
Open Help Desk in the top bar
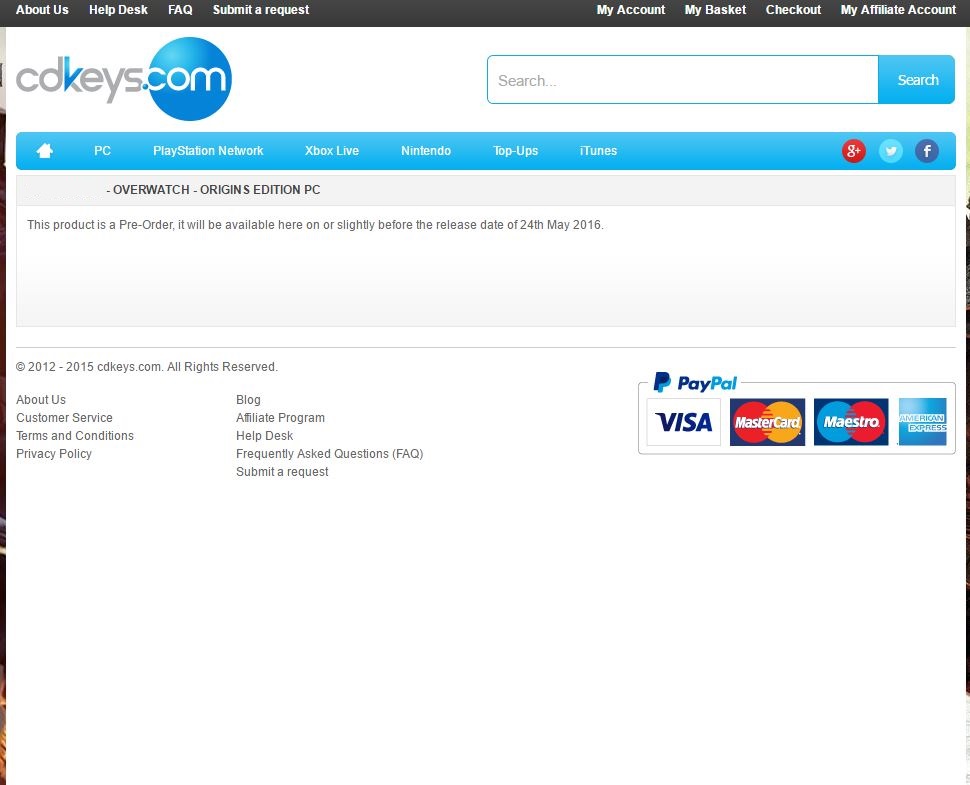point(118,10)
